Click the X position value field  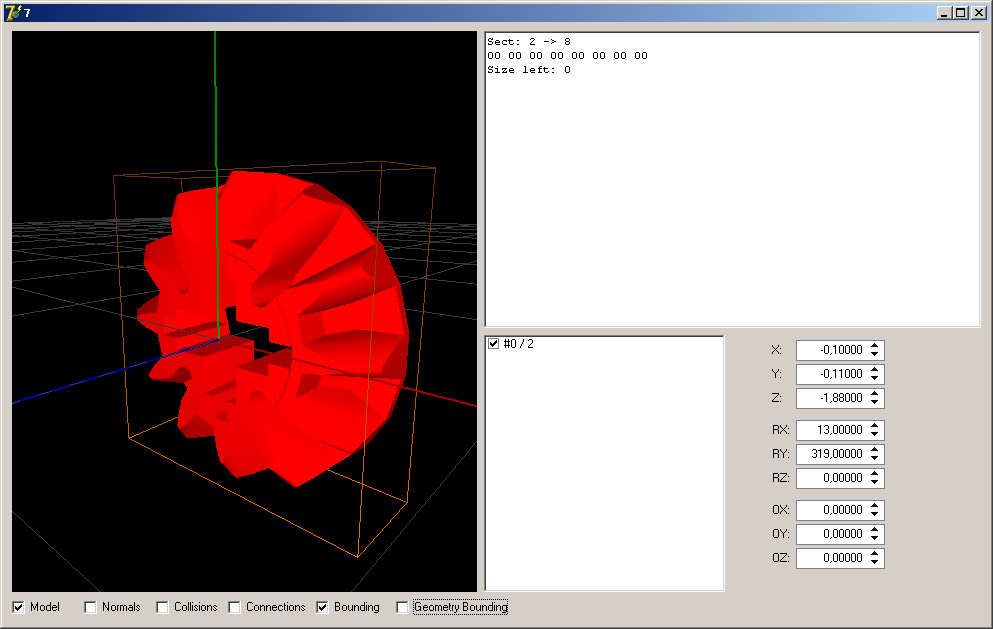[x=831, y=350]
